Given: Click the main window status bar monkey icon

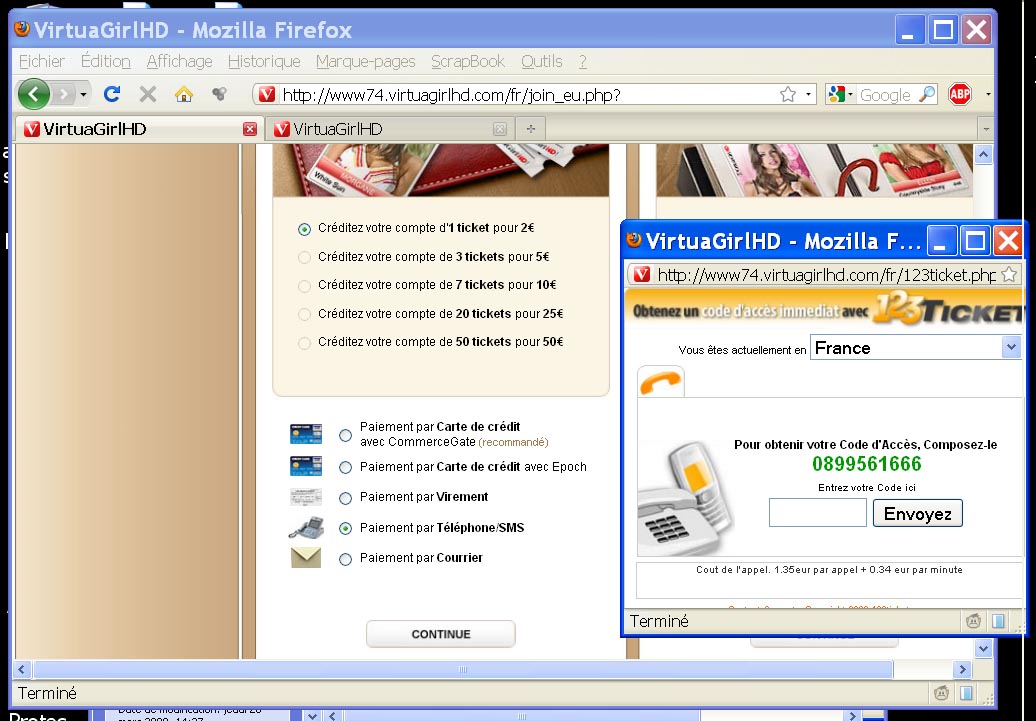Looking at the screenshot, I should point(942,693).
